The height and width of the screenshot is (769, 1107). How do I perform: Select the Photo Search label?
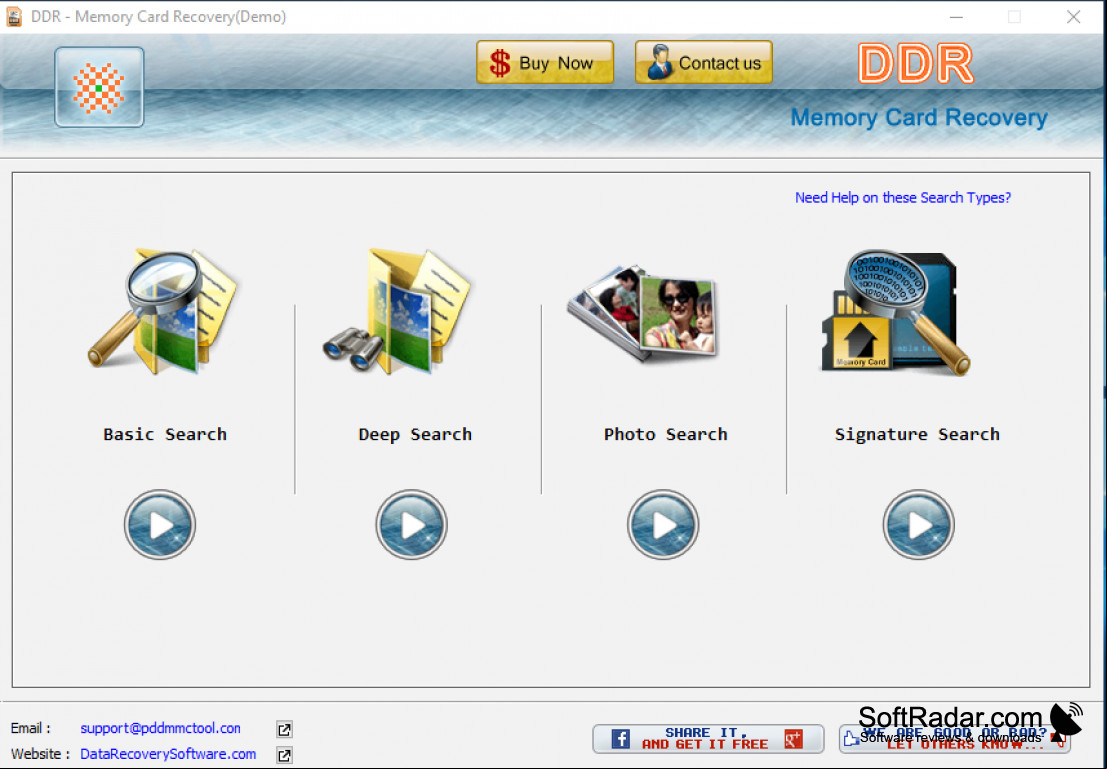666,434
